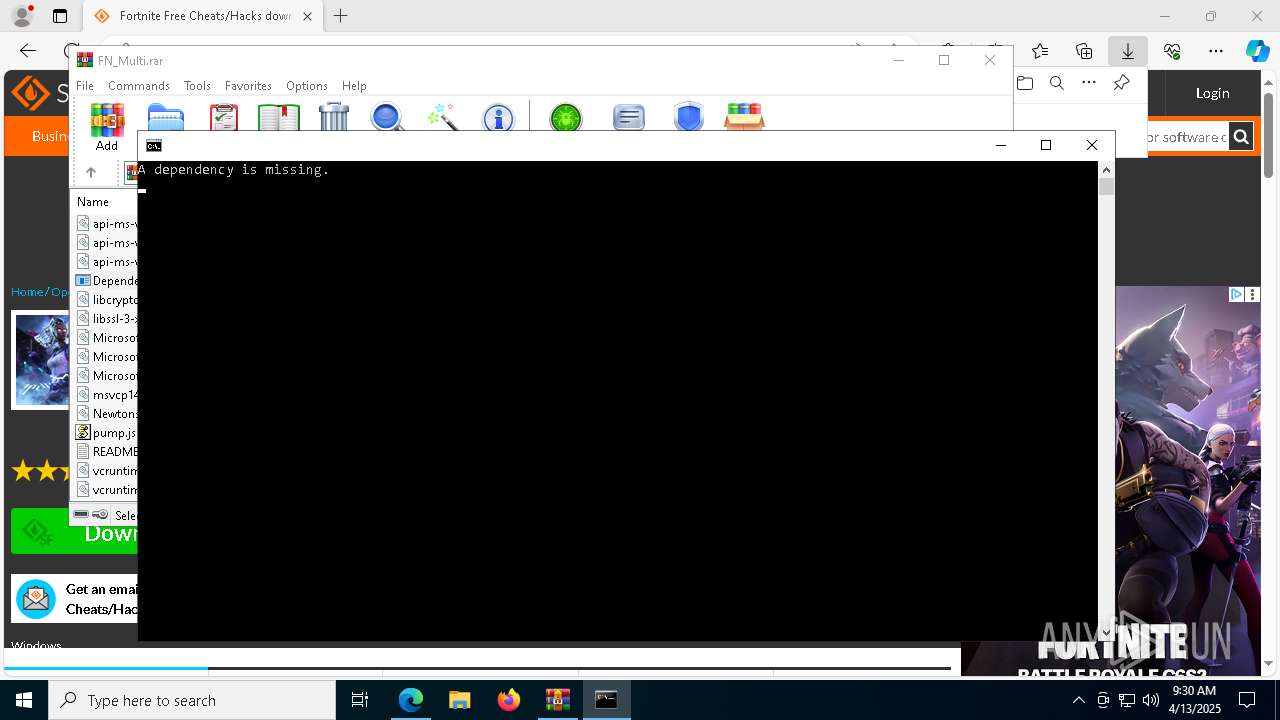Click SourceForge search button

coord(1241,137)
